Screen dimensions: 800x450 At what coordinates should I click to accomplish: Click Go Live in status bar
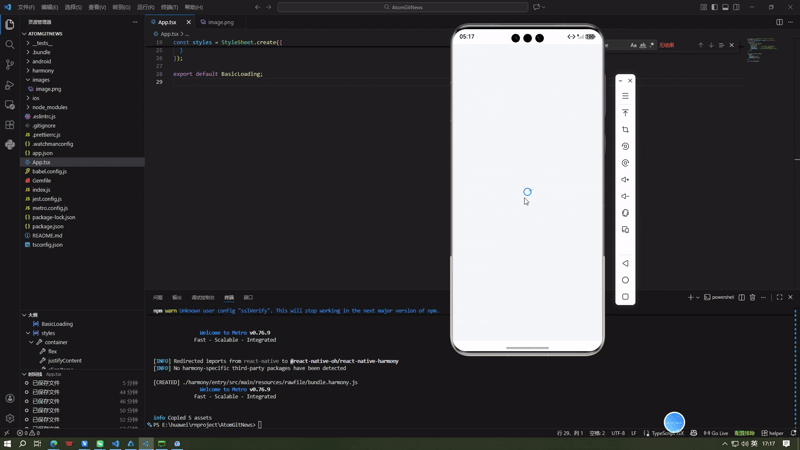point(716,433)
